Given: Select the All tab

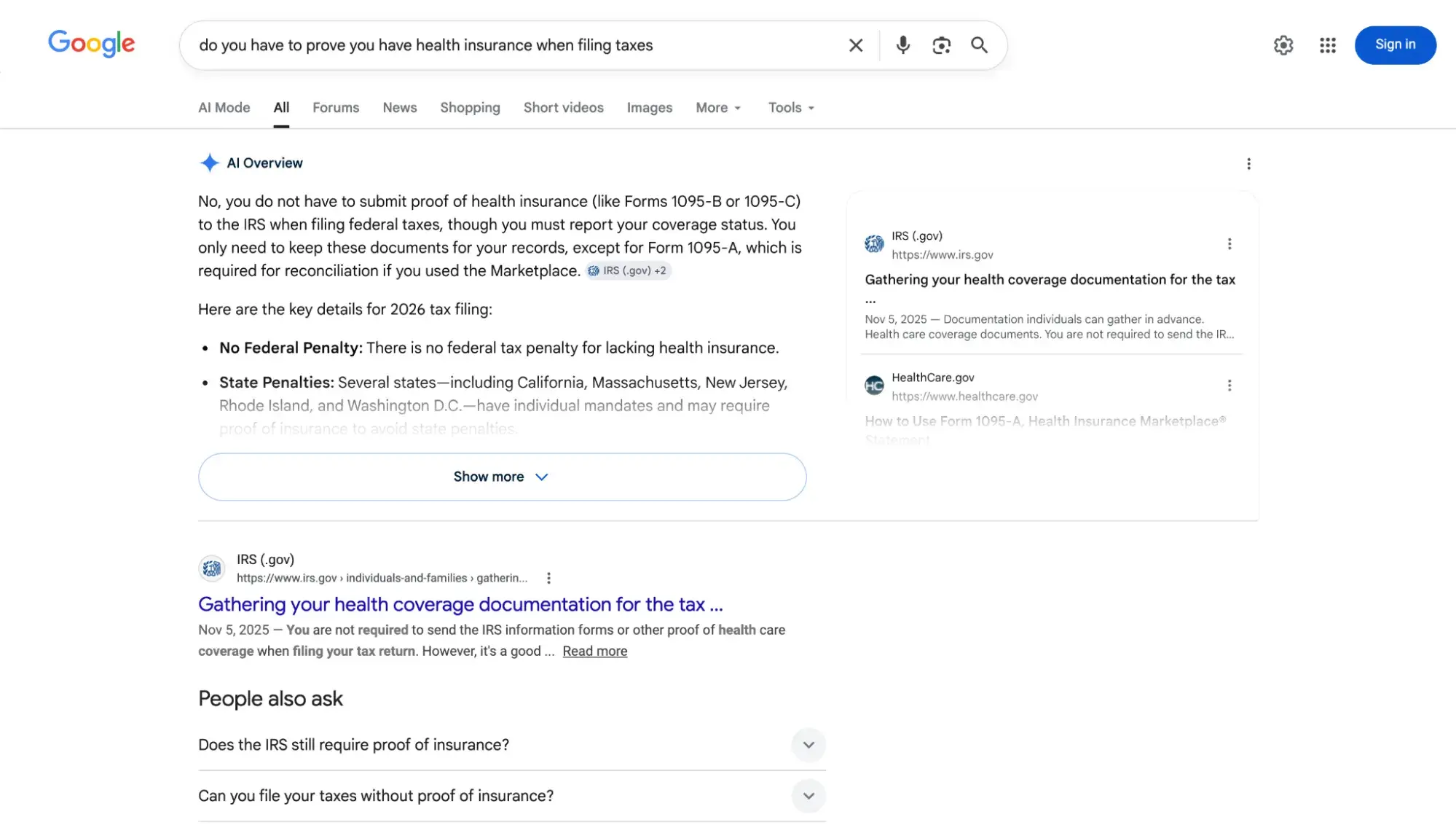Looking at the screenshot, I should 281,107.
